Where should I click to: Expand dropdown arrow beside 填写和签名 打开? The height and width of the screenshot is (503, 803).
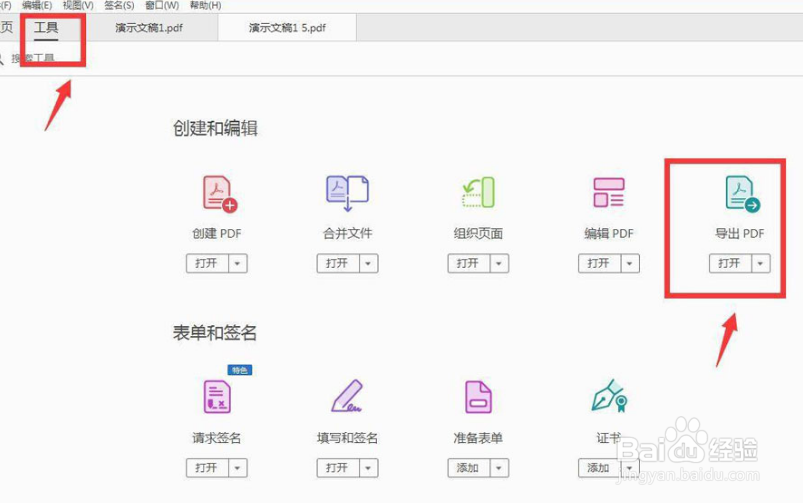[x=368, y=468]
